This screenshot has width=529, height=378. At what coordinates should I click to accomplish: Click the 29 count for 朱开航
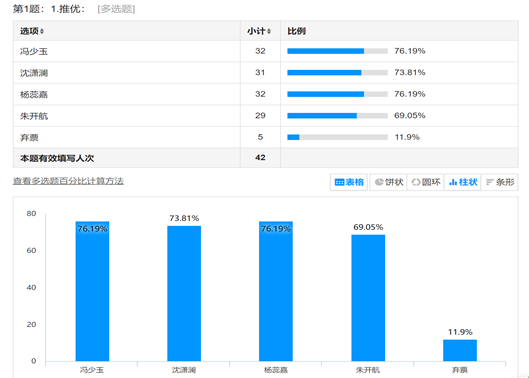click(260, 116)
